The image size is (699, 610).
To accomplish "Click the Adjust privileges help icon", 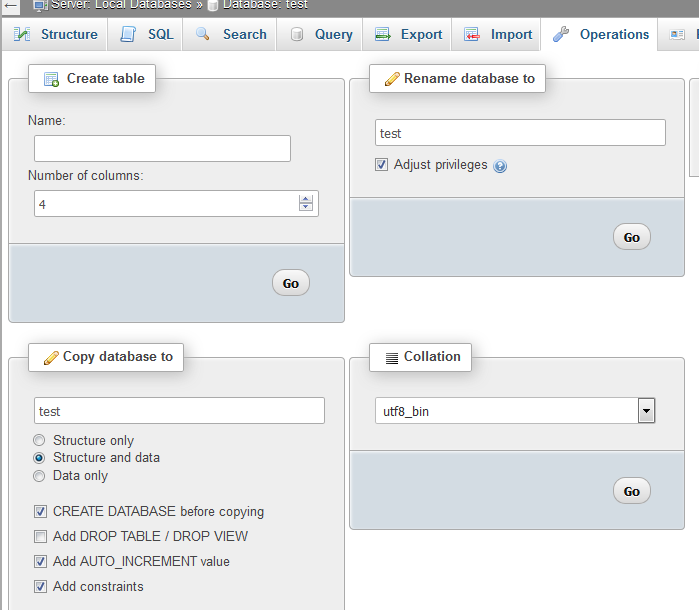I will coord(500,166).
